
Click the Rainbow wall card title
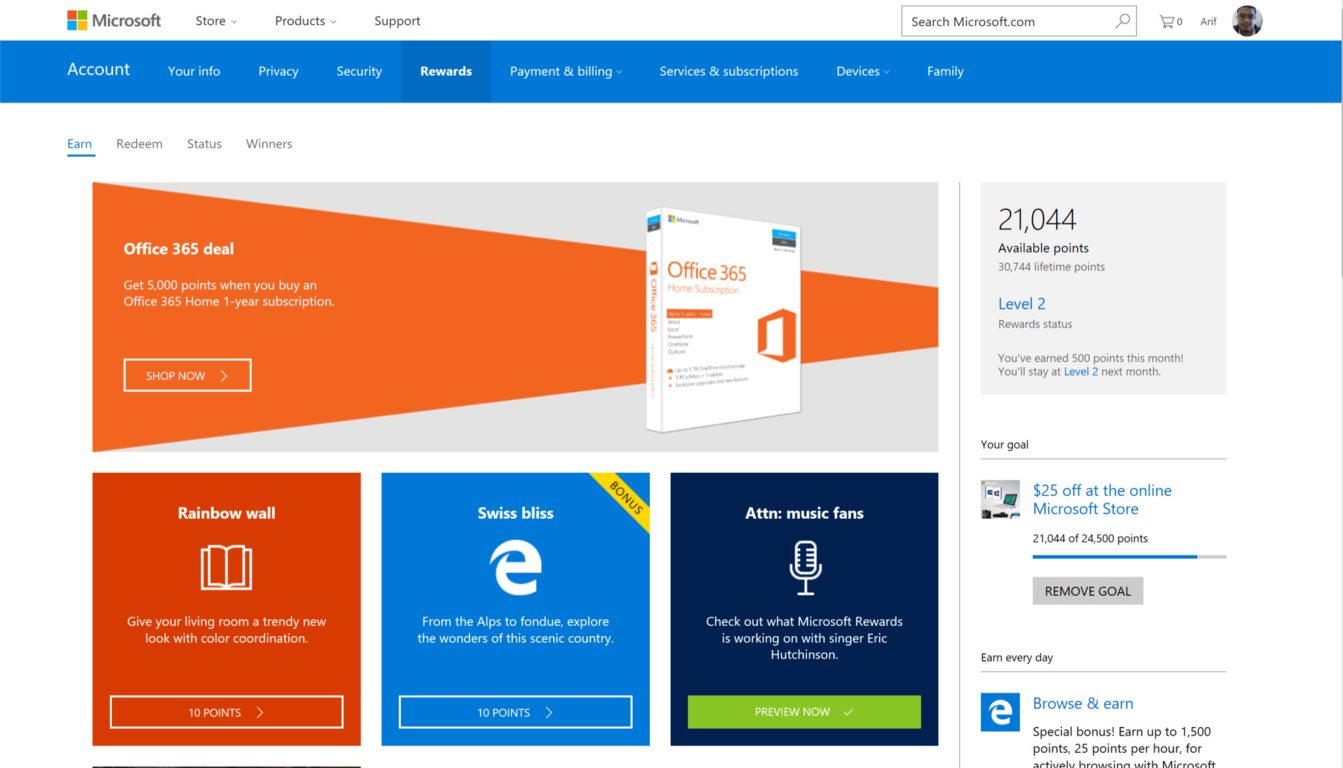(x=226, y=513)
